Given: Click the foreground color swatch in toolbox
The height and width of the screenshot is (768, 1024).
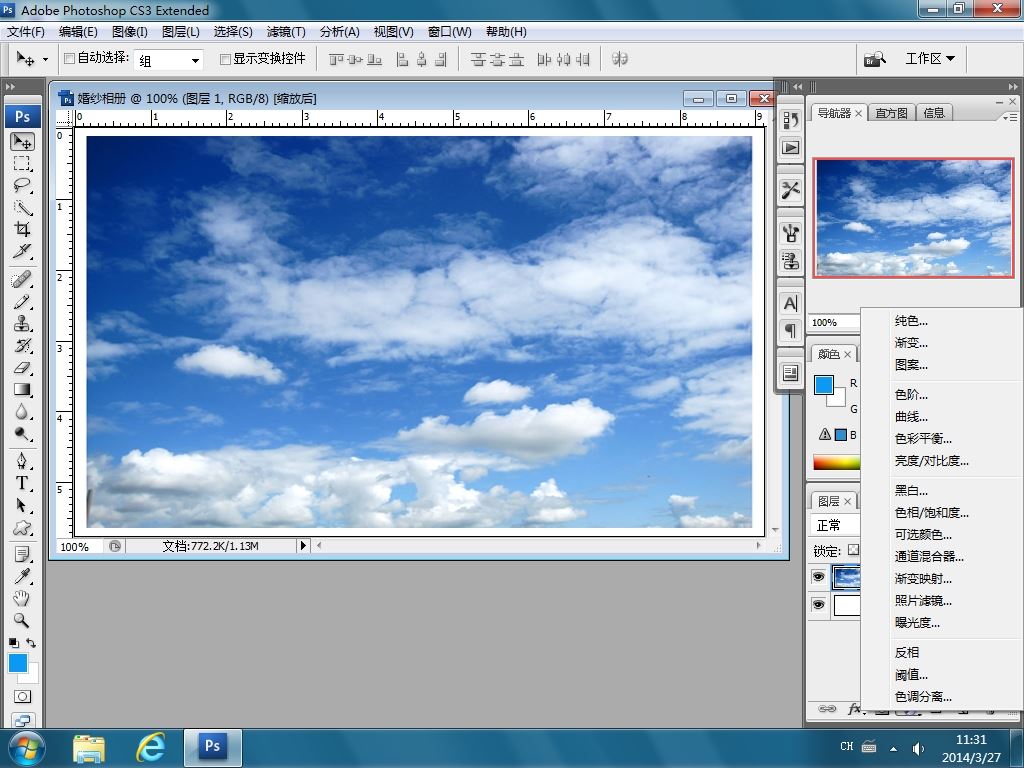Looking at the screenshot, I should tap(18, 663).
